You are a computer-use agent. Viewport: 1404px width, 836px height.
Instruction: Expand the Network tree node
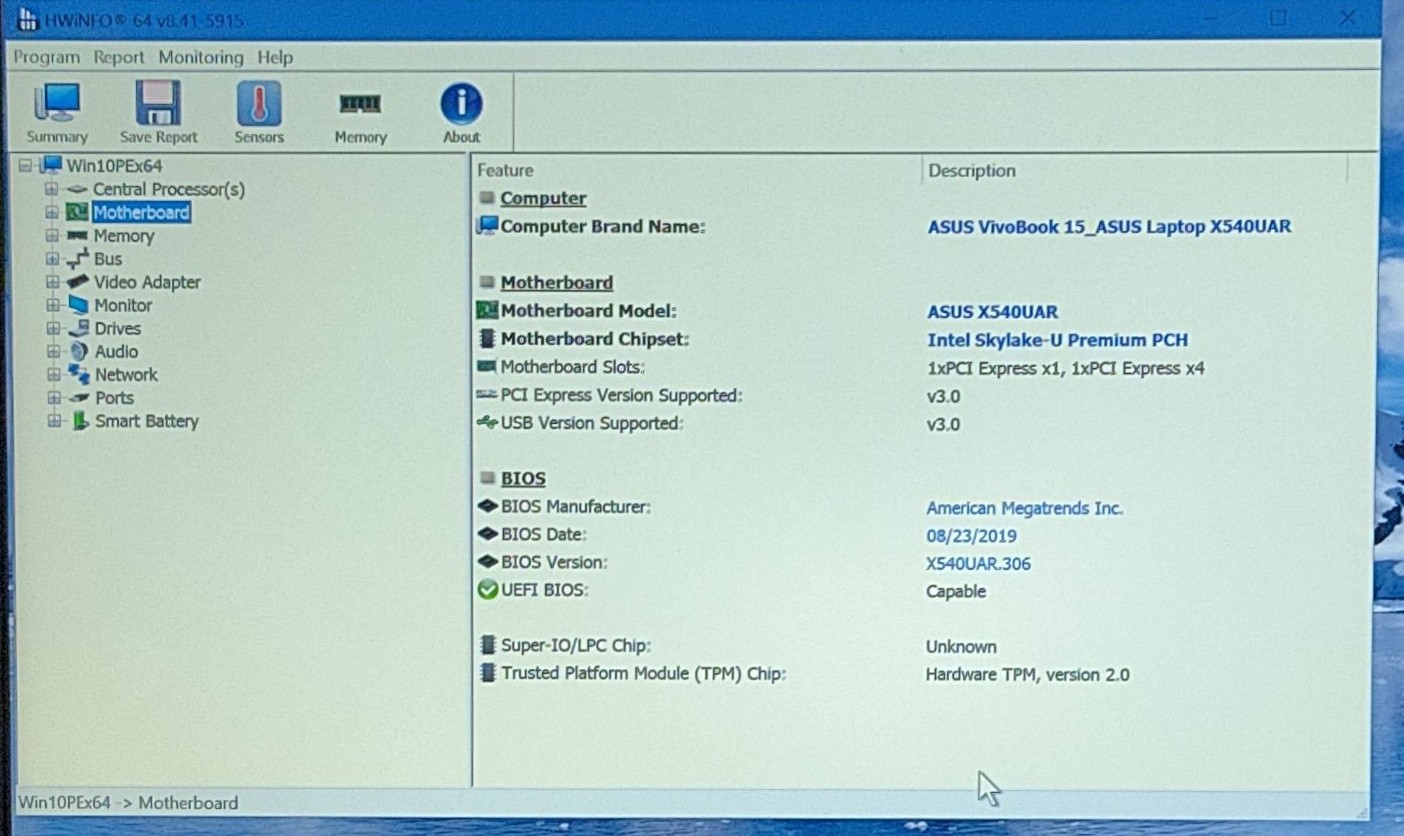[x=53, y=375]
